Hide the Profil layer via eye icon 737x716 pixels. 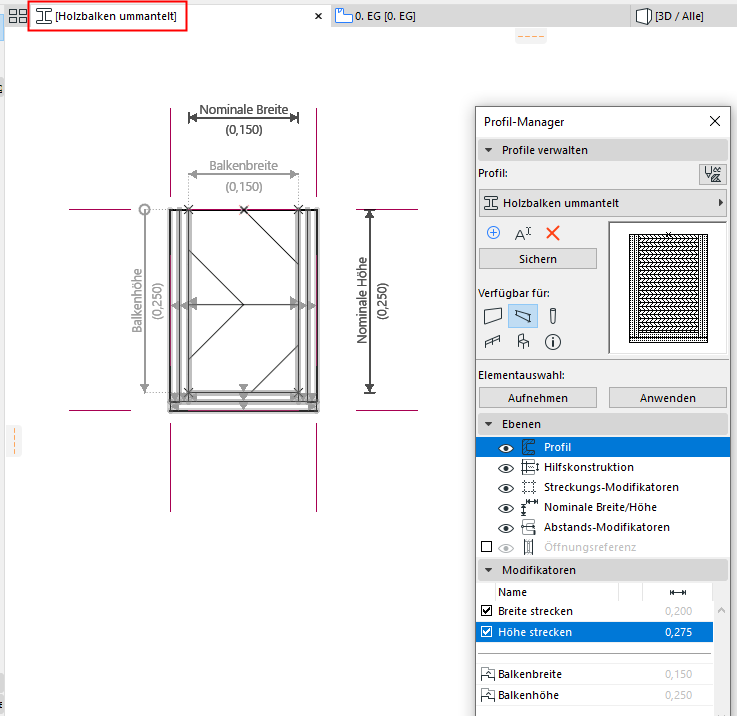pos(506,448)
